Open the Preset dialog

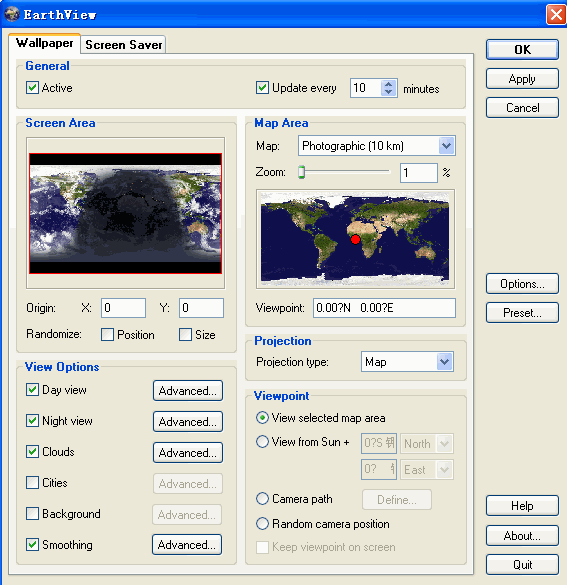tap(522, 313)
